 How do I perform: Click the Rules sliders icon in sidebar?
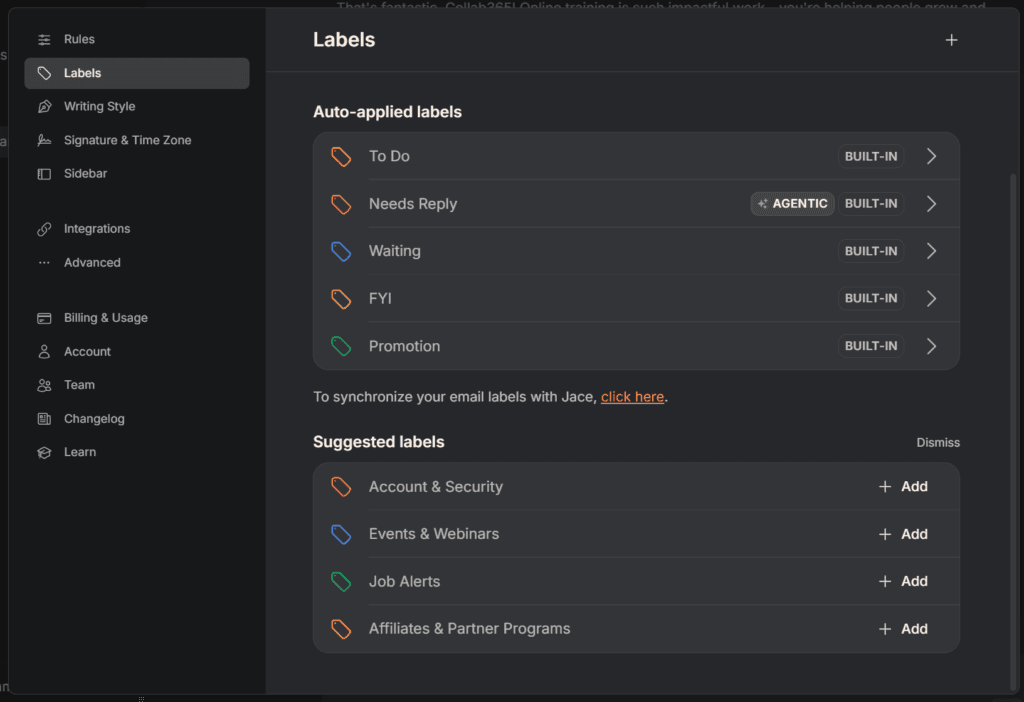[x=44, y=39]
